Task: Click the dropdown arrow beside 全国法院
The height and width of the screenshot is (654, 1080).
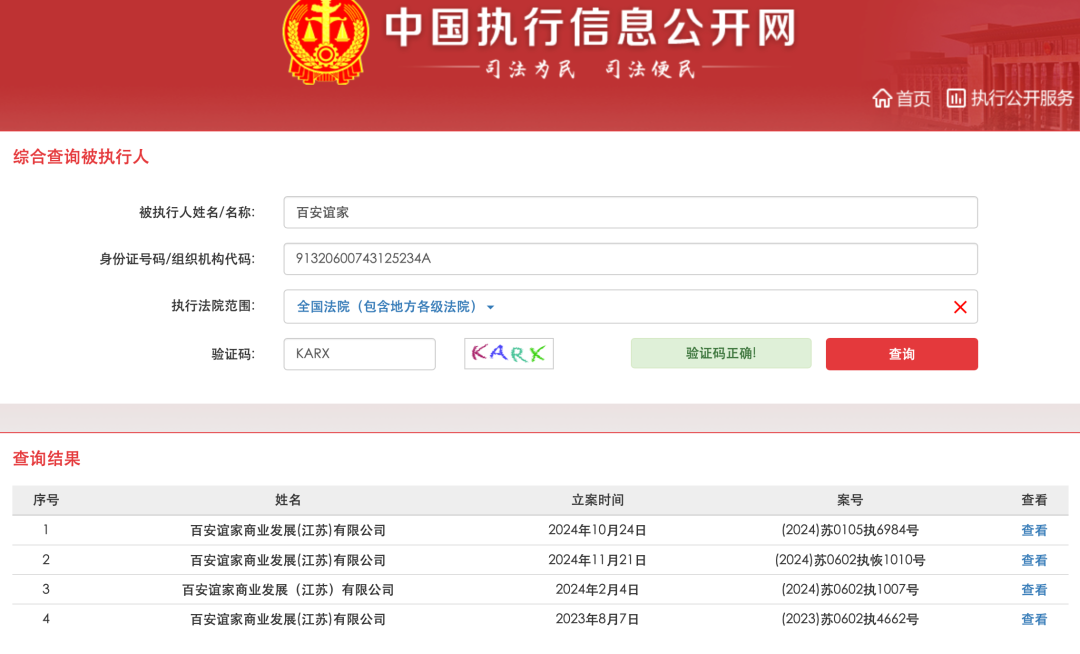Action: coord(490,307)
